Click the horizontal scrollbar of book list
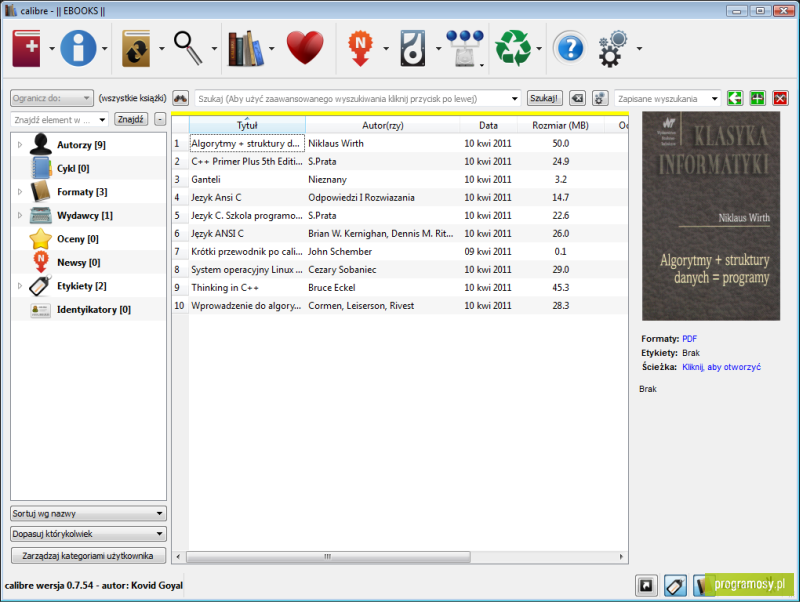 pos(328,557)
